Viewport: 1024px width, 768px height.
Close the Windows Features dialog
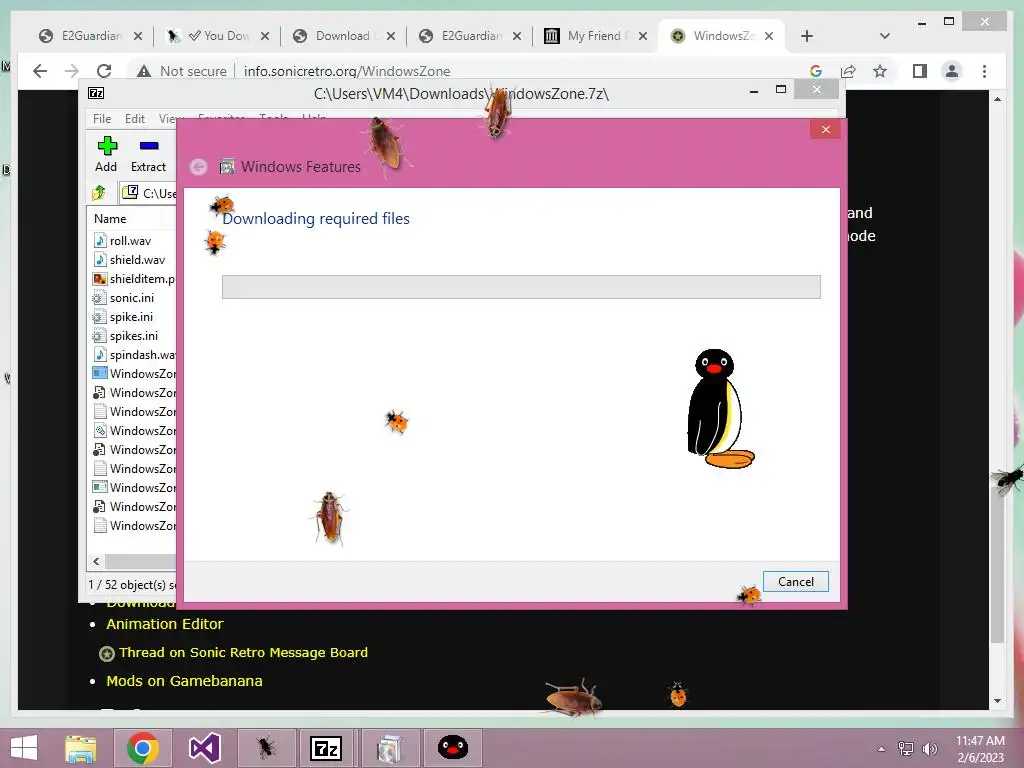tap(825, 129)
